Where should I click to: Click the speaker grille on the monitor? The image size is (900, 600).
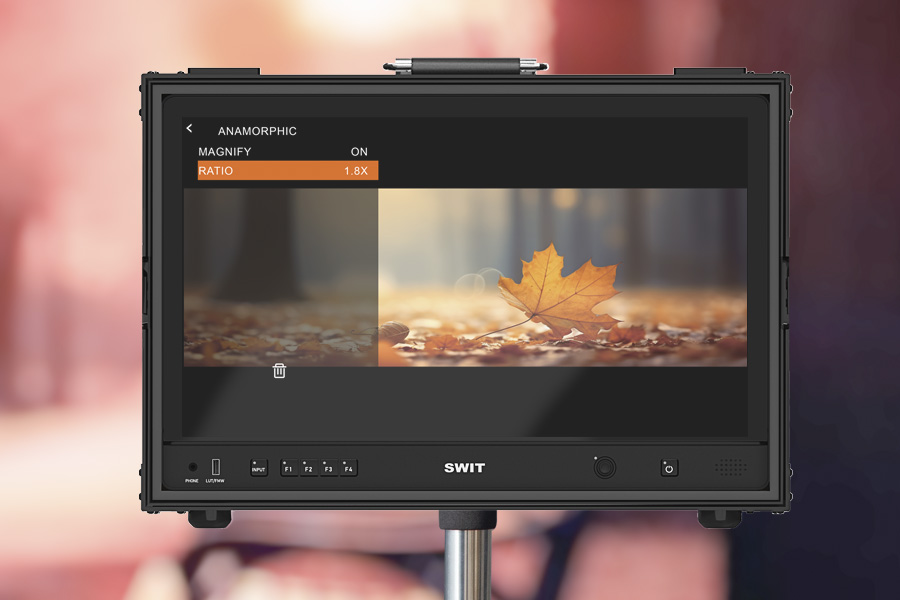tap(731, 467)
